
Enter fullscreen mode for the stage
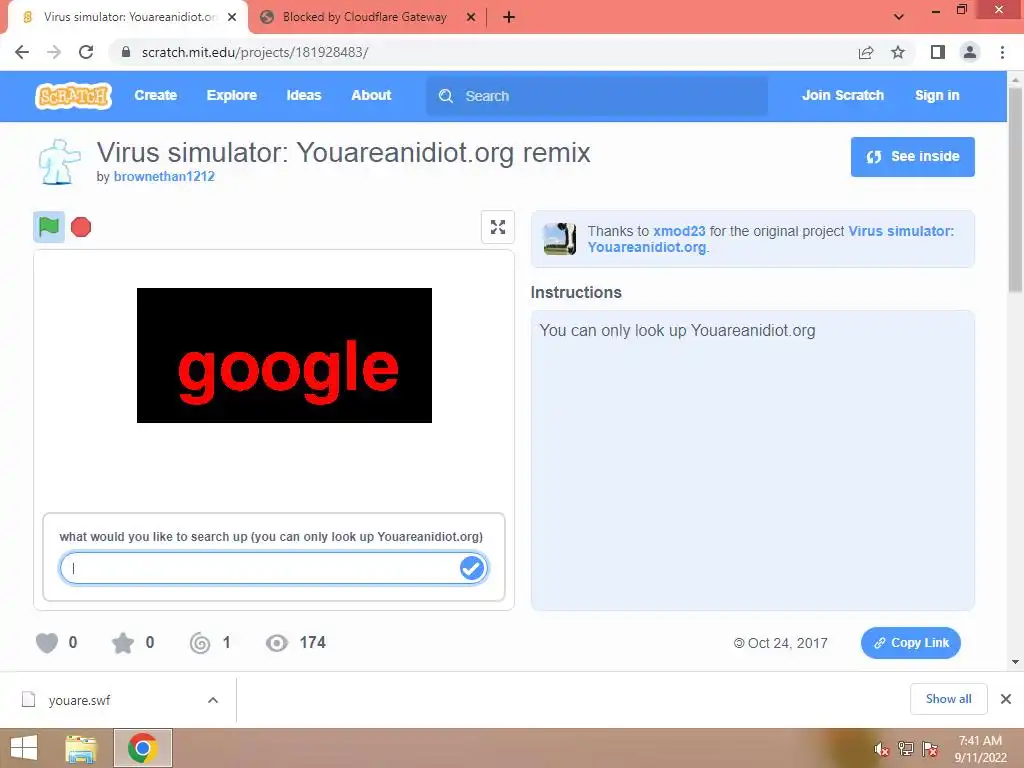point(498,227)
